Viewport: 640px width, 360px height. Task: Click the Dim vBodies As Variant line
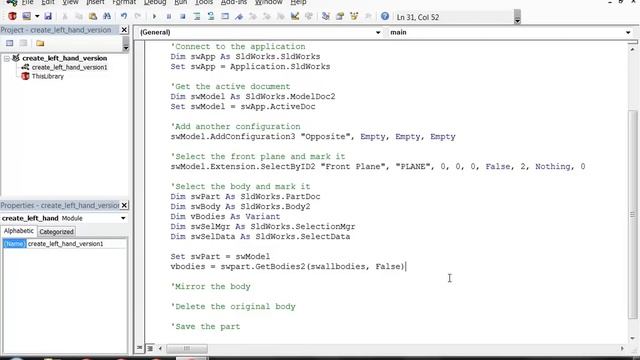[225, 217]
